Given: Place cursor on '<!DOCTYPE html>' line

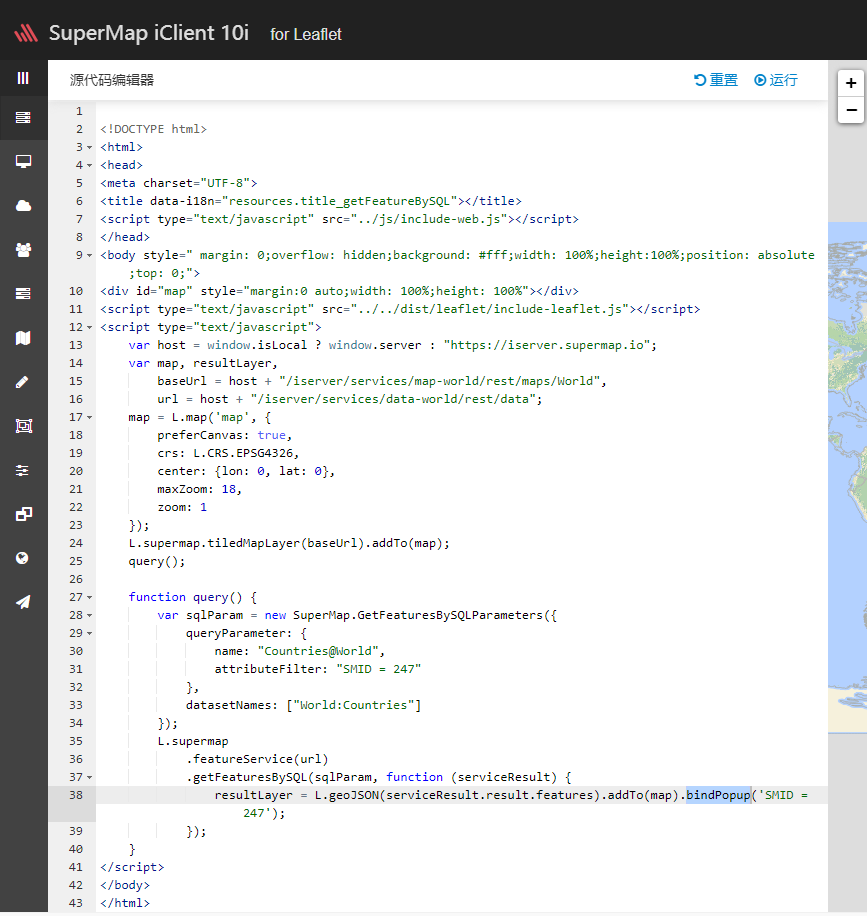Looking at the screenshot, I should click(153, 129).
